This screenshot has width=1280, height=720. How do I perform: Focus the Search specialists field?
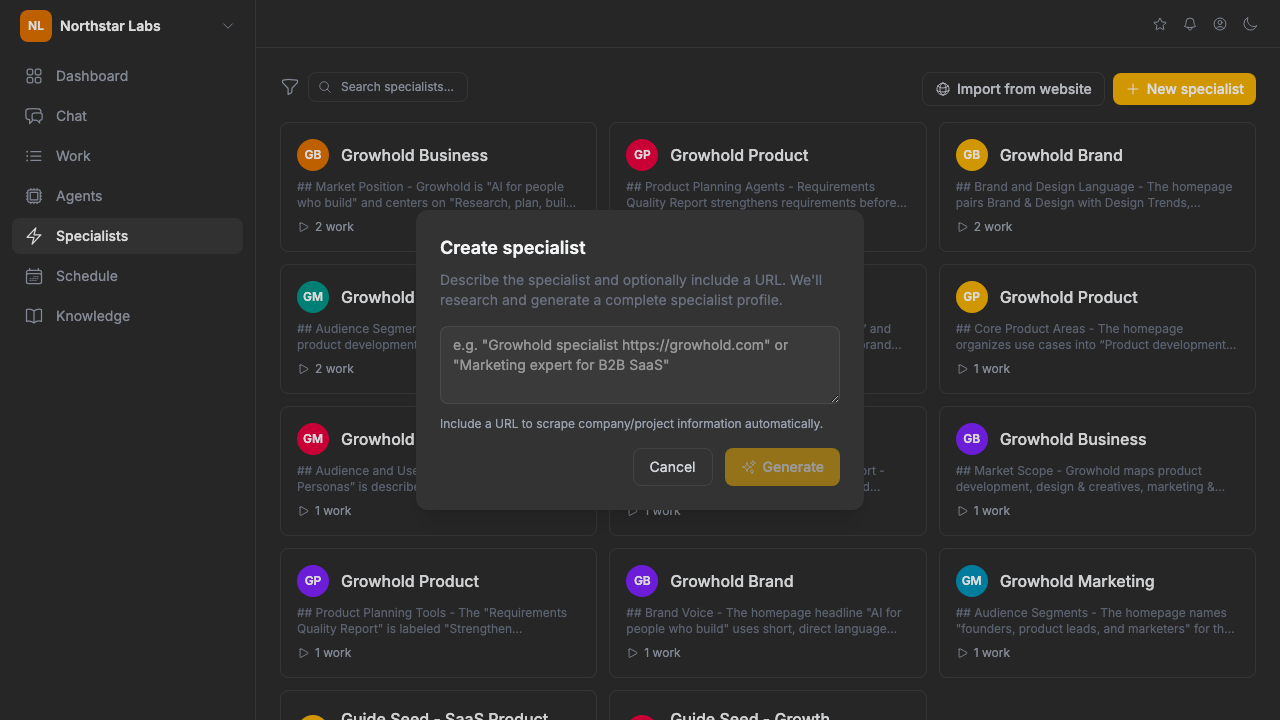(x=388, y=87)
